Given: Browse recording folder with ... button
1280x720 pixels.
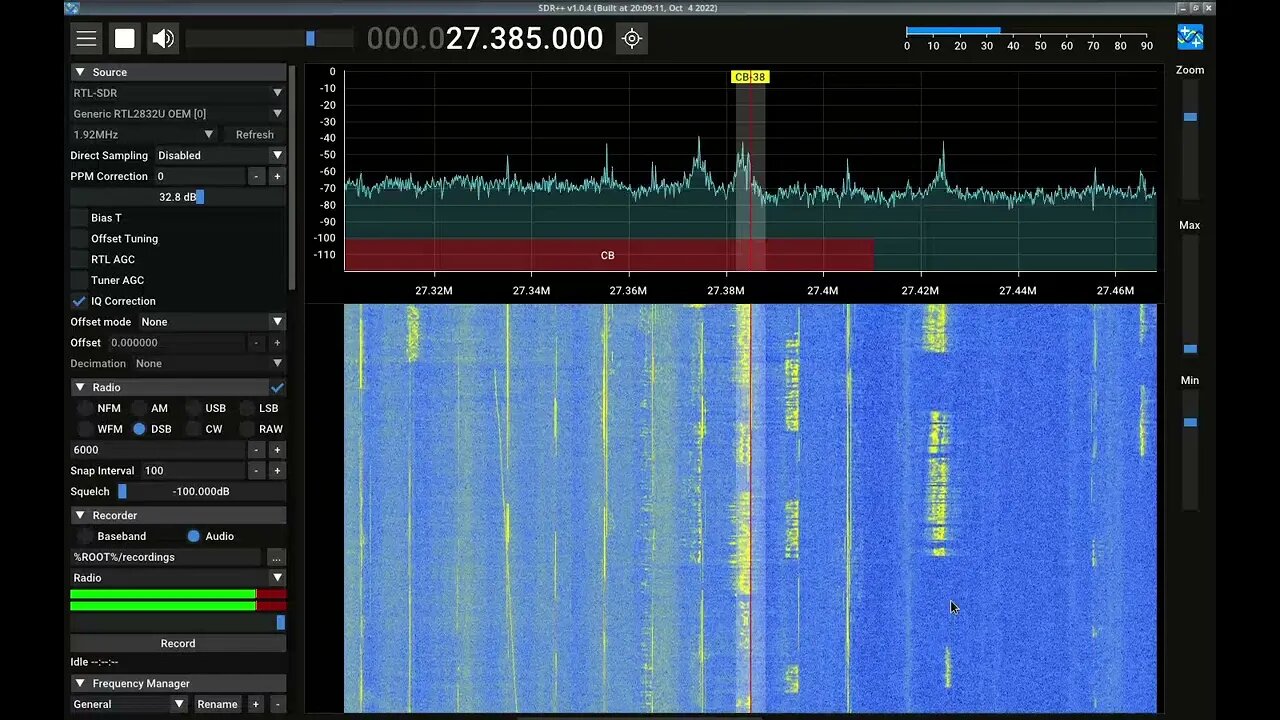Looking at the screenshot, I should (276, 557).
